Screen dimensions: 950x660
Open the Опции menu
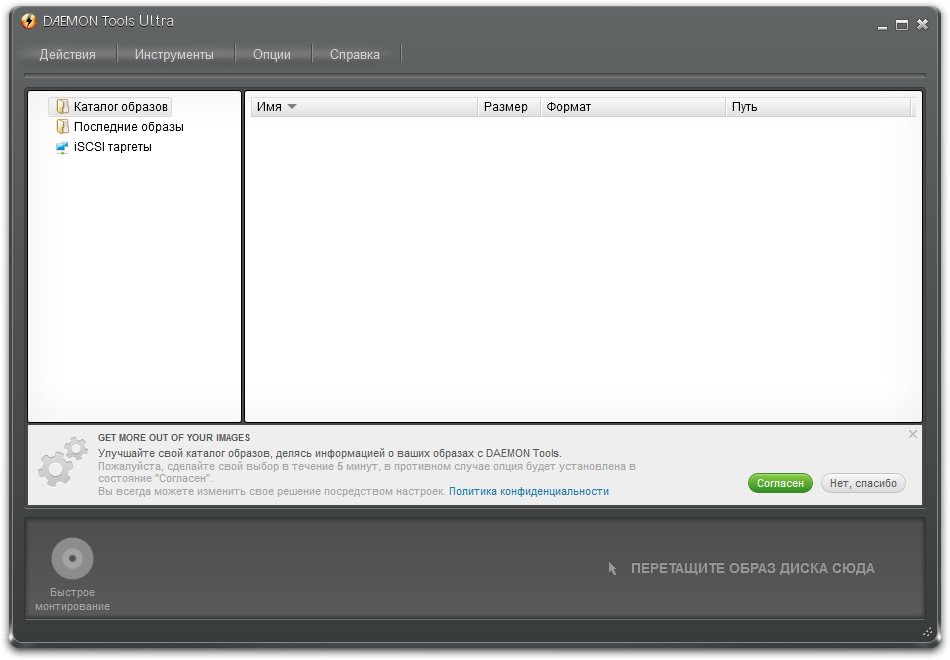[x=271, y=55]
